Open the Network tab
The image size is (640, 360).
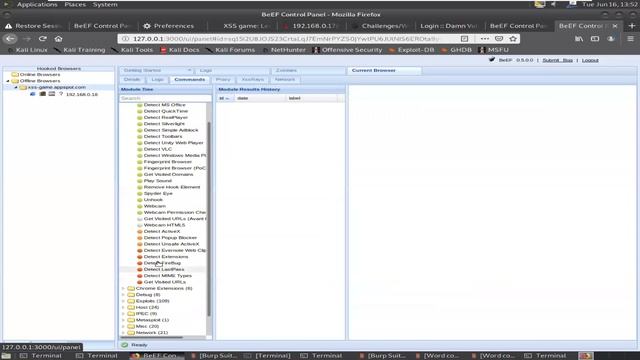284,80
